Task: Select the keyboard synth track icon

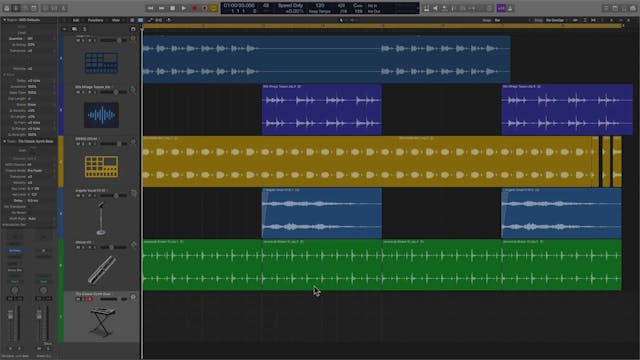Action: click(x=102, y=322)
